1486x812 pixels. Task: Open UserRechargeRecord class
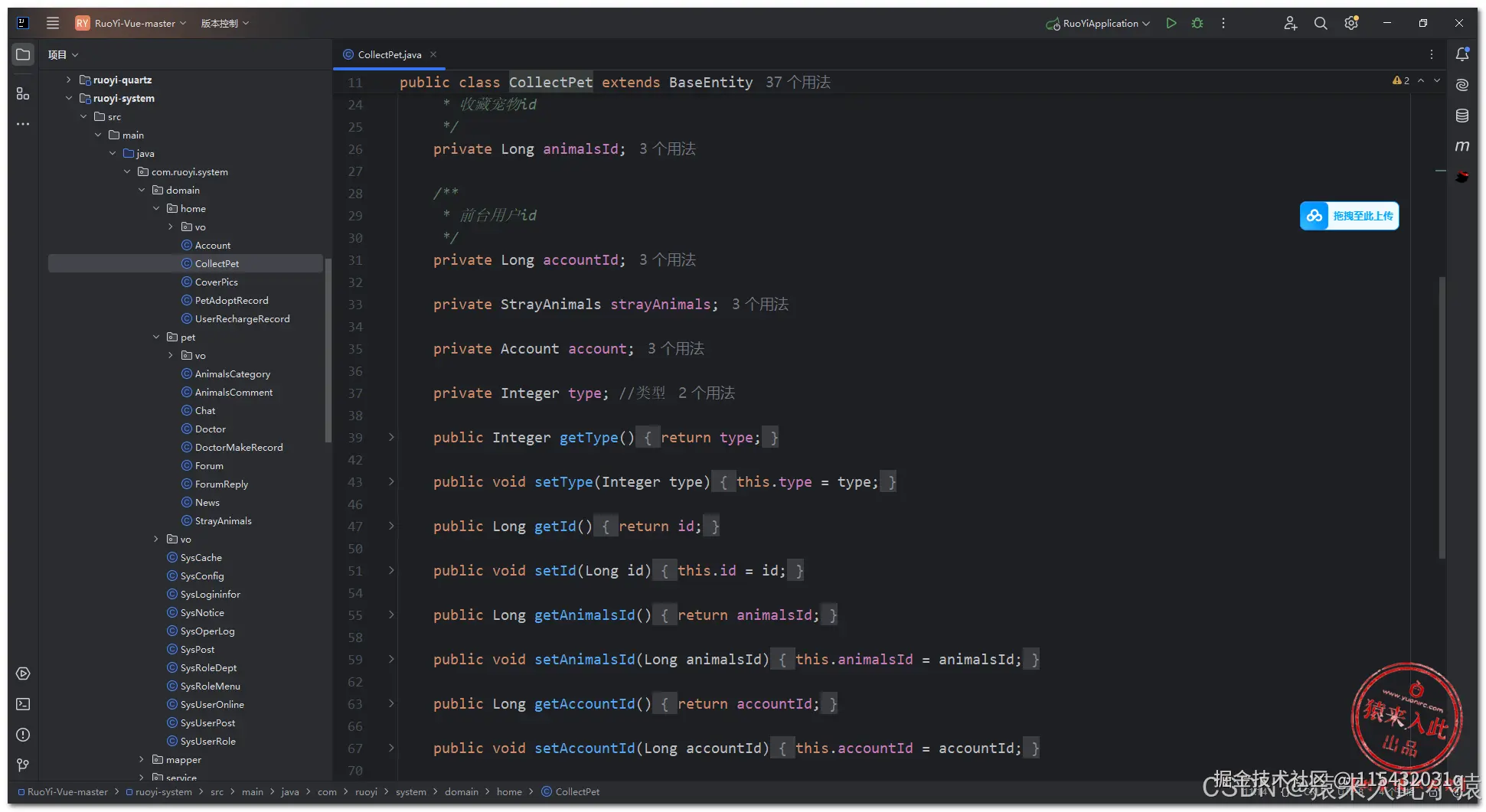pyautogui.click(x=242, y=318)
